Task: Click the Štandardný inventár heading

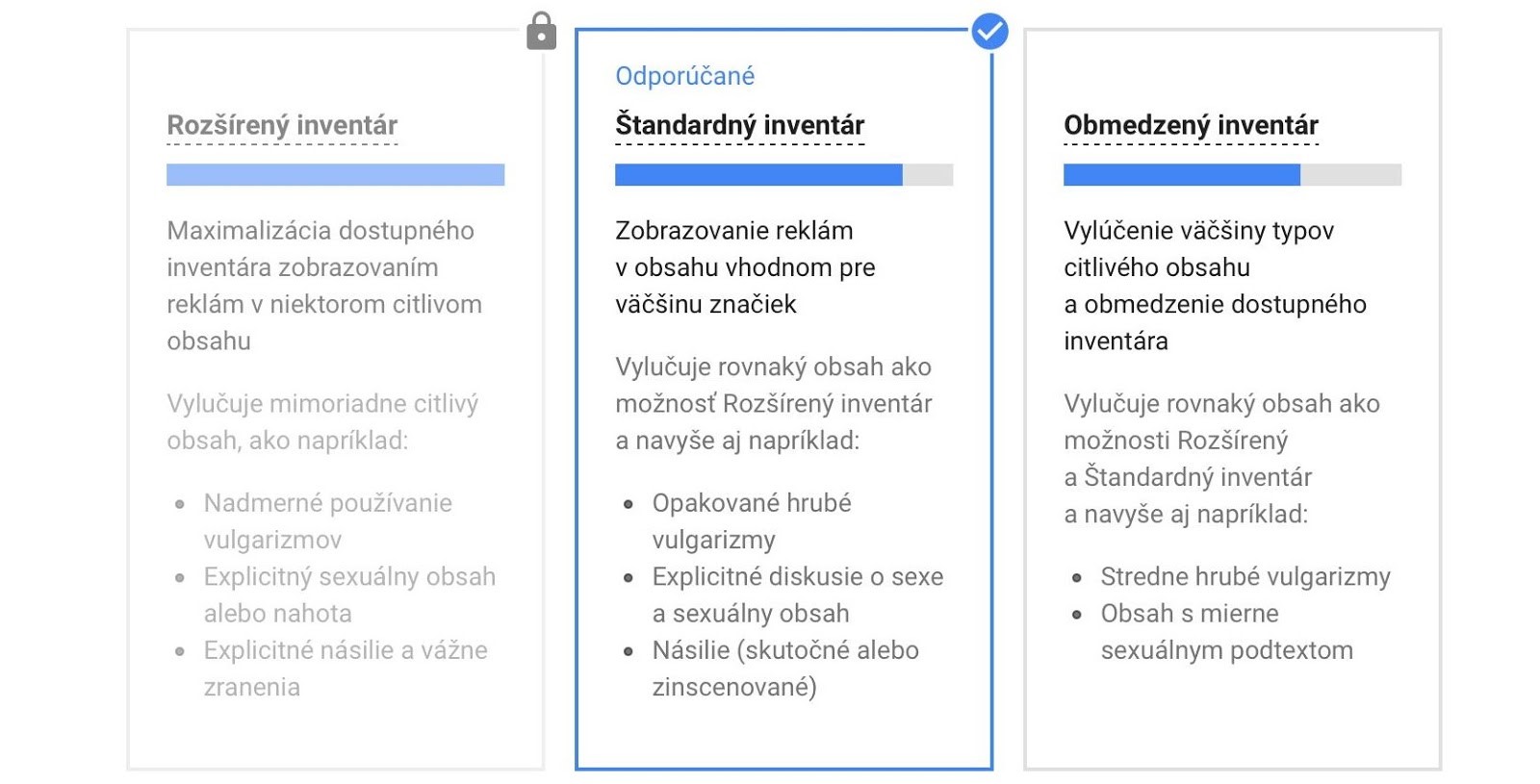Action: coord(740,125)
